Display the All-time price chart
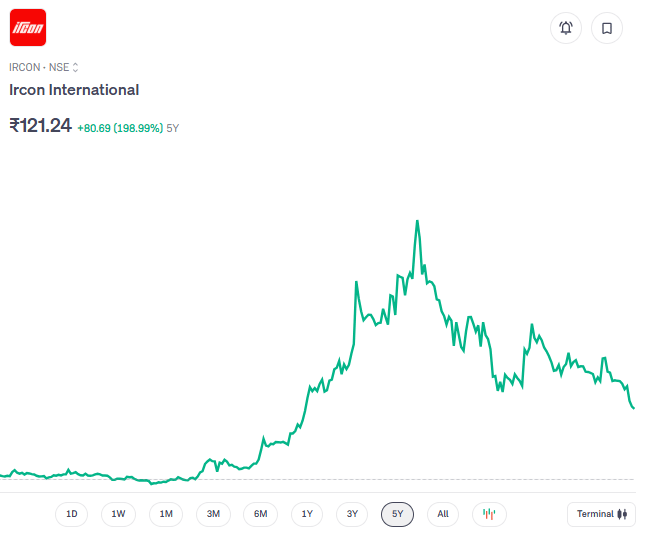Viewport: 657px width, 540px height. pos(443,514)
